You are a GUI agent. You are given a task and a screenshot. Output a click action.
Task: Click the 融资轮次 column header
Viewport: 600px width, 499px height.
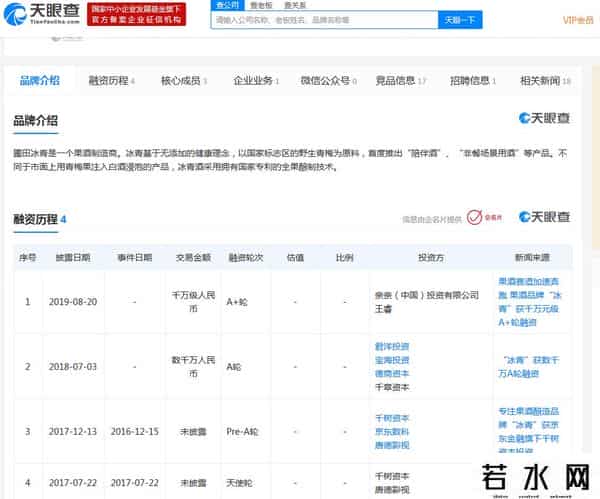246,258
